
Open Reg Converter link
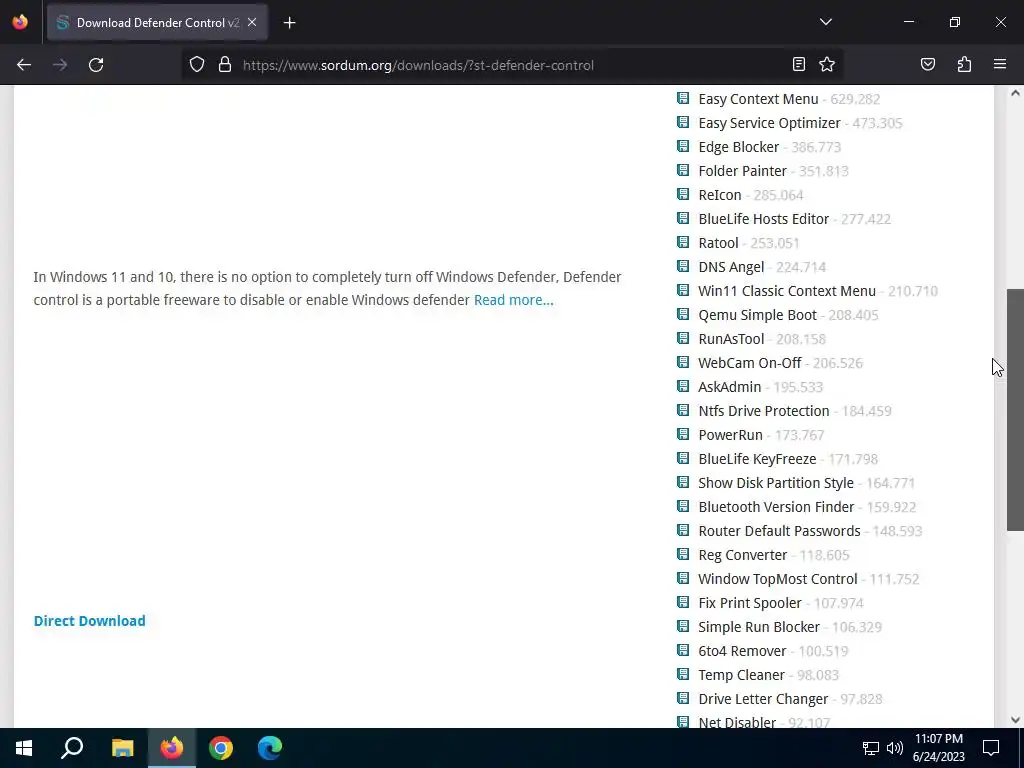click(x=743, y=555)
